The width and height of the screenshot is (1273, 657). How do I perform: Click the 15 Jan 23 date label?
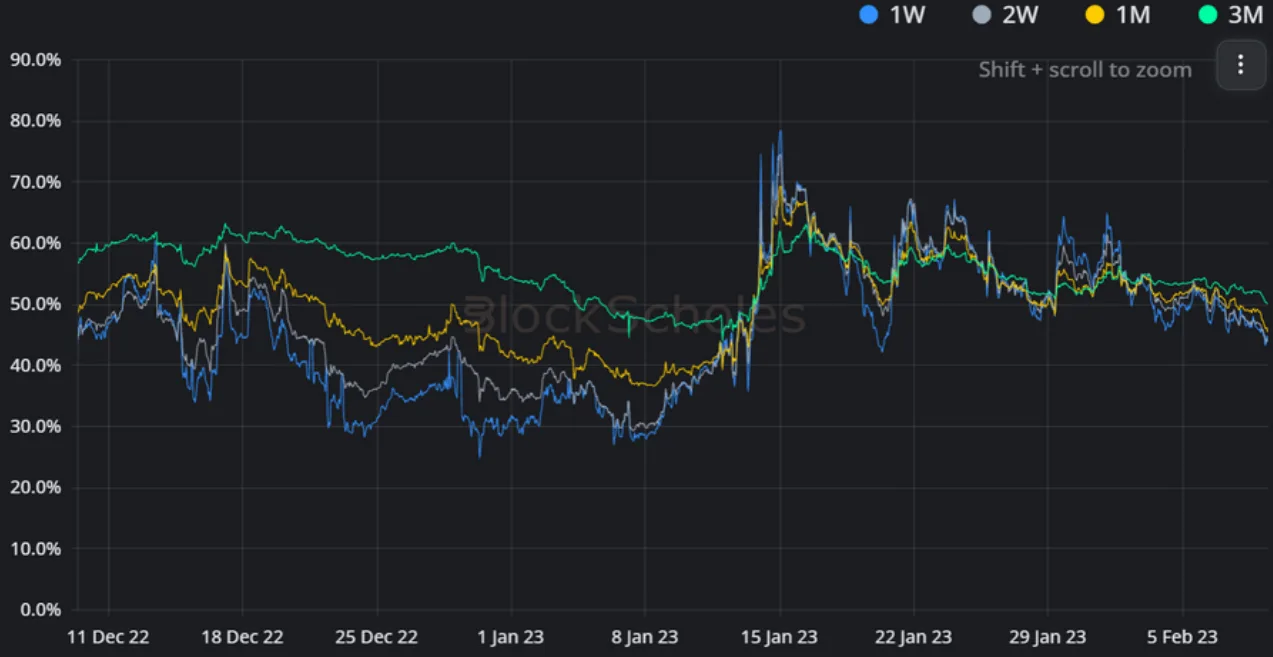[x=780, y=637]
